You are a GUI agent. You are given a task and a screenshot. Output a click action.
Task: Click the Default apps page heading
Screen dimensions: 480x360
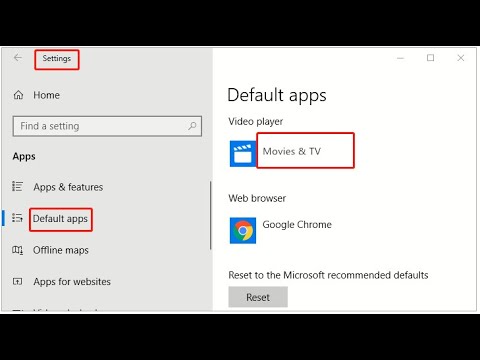click(277, 95)
